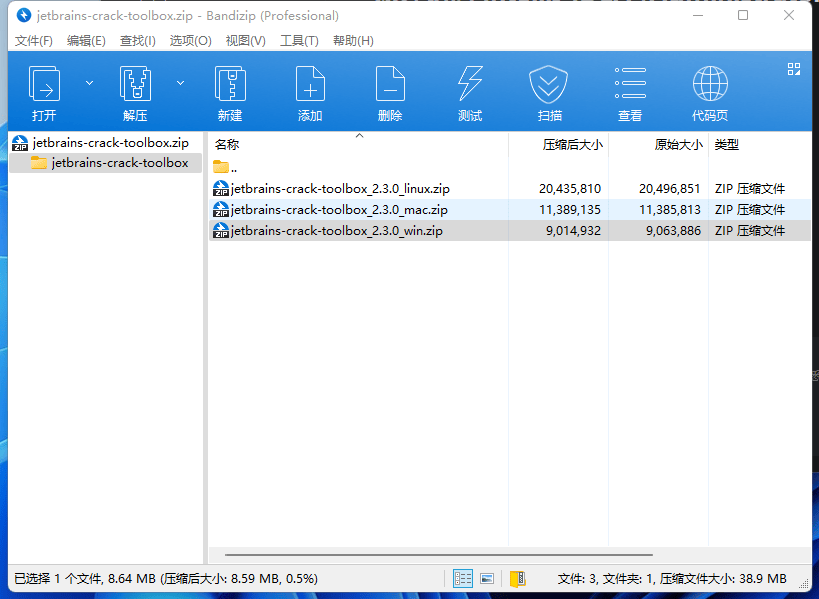Select jetbrains-crack-toolbox.zip root in tree
Viewport: 819px width, 599px height.
click(100, 143)
